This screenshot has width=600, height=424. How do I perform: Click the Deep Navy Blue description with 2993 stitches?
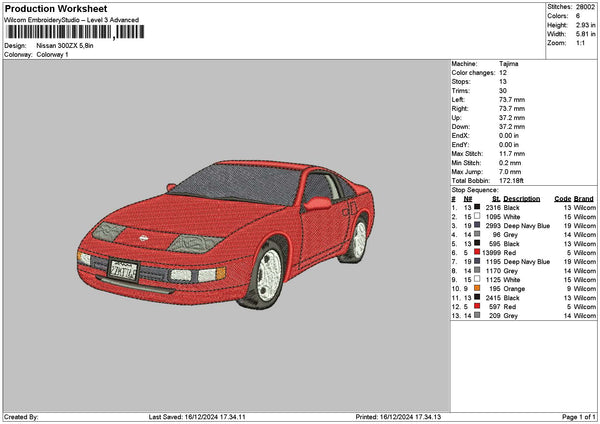pyautogui.click(x=527, y=226)
